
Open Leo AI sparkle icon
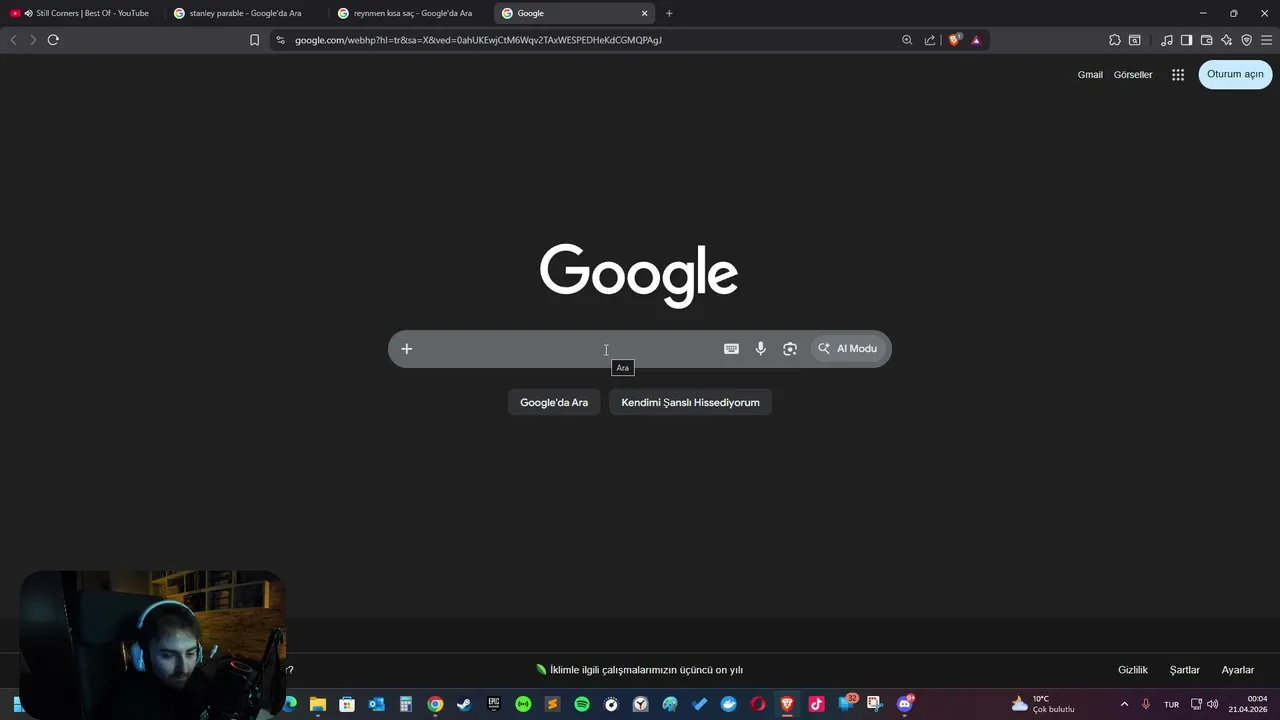click(1226, 40)
